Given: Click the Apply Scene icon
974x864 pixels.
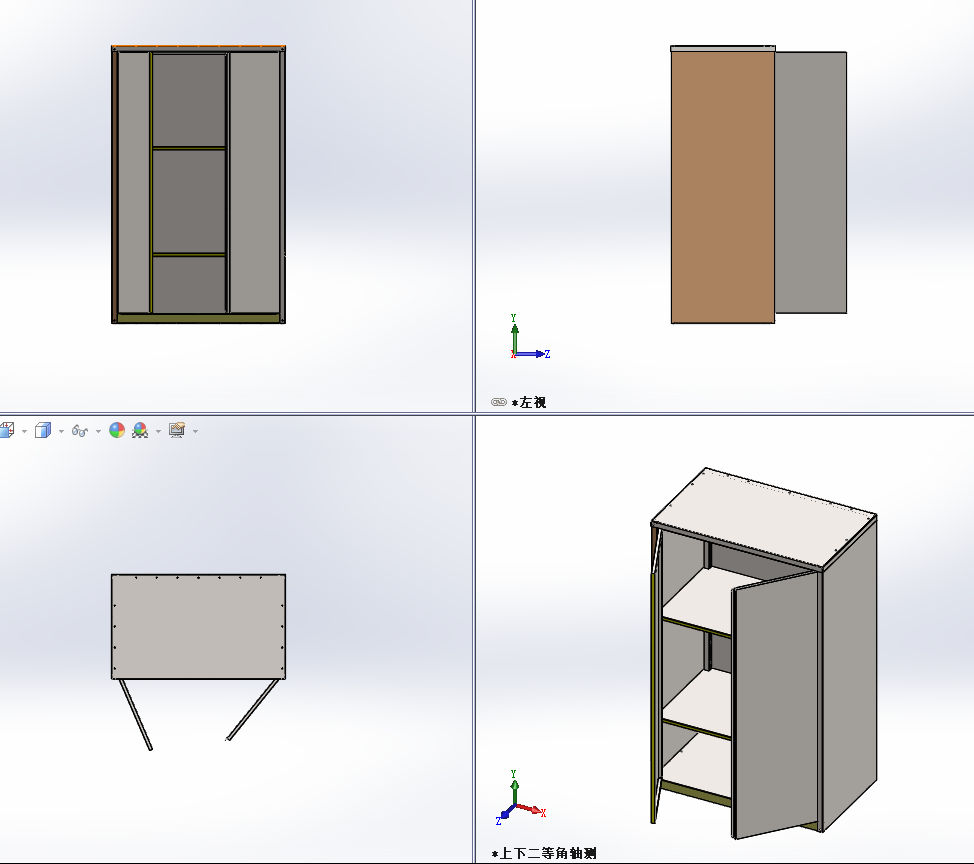Looking at the screenshot, I should [x=140, y=430].
